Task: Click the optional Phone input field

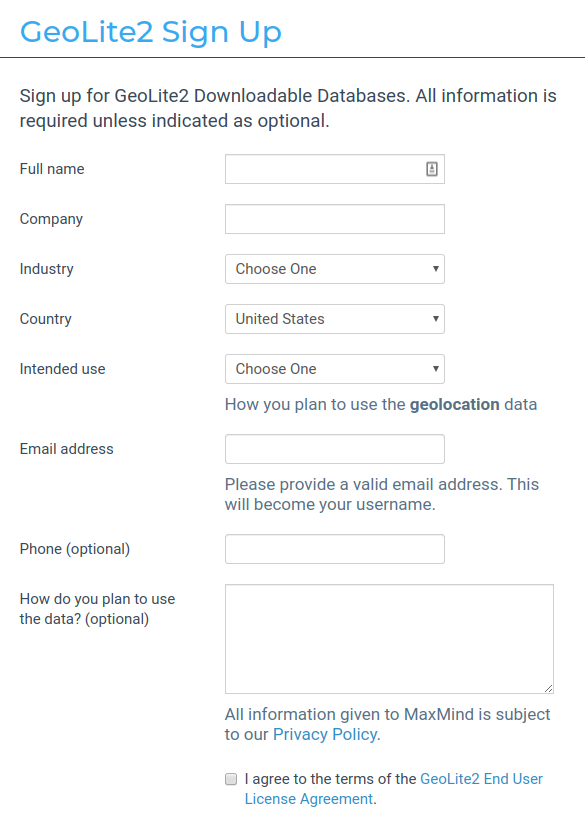Action: click(334, 549)
